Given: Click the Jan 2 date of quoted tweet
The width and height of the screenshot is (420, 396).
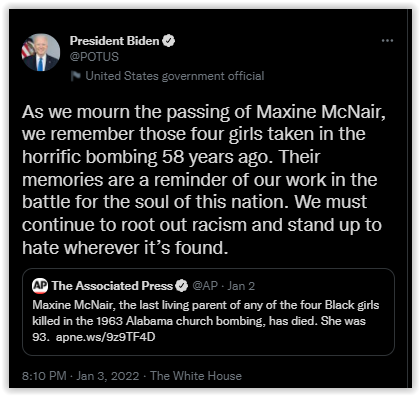Looking at the screenshot, I should (241, 286).
